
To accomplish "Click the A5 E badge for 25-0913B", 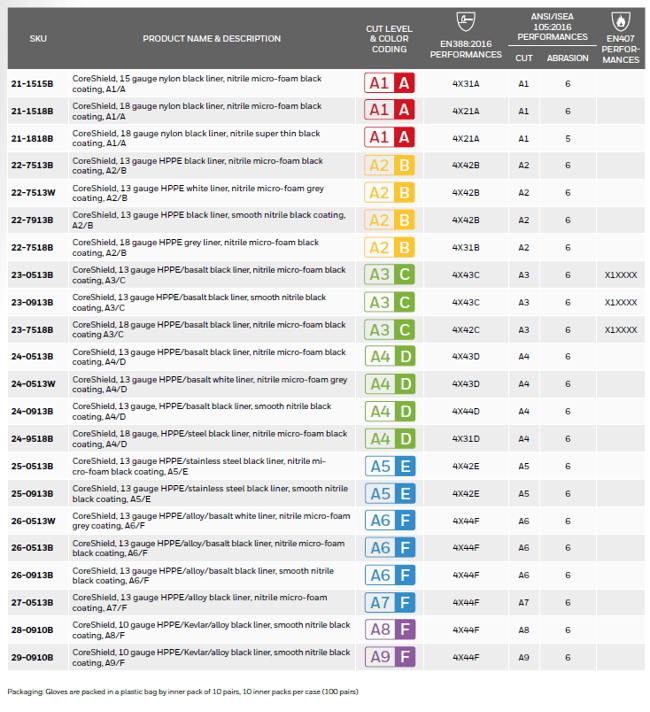I will tap(390, 494).
